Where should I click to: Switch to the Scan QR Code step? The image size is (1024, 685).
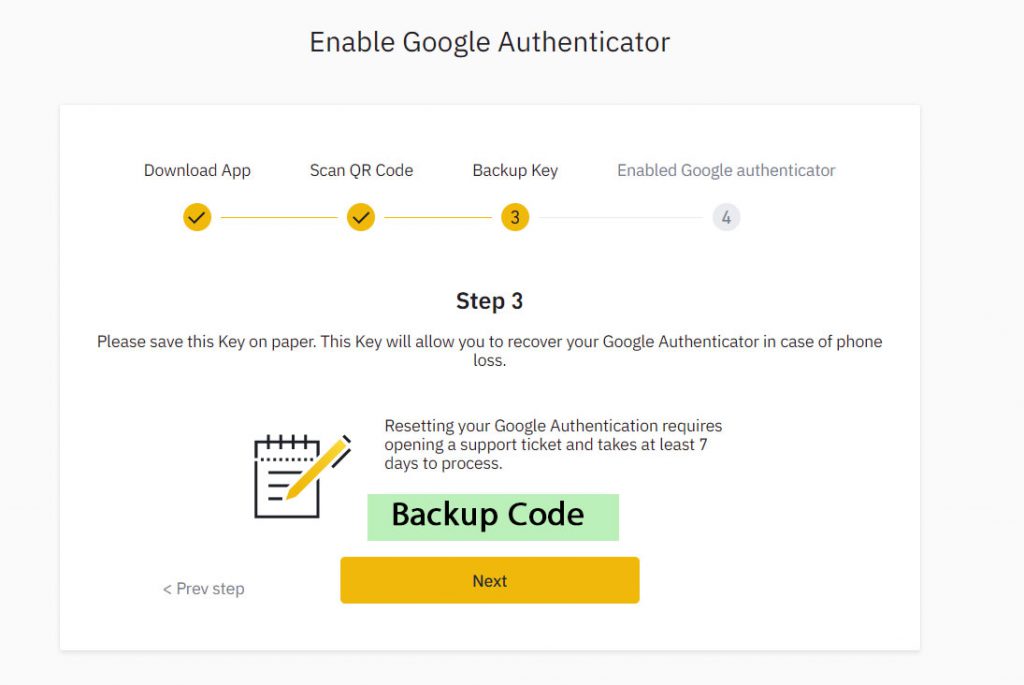[x=361, y=170]
